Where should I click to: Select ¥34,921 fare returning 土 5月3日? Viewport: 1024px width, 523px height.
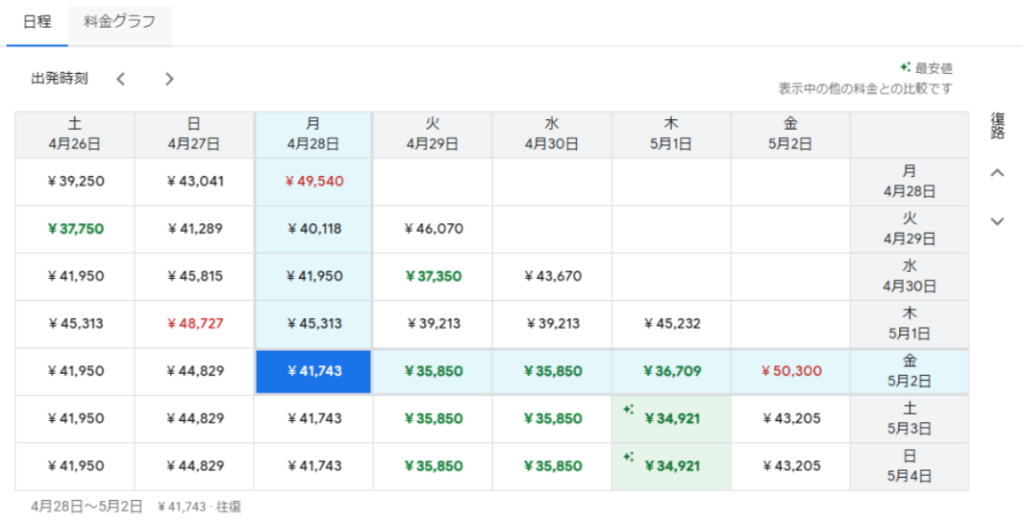671,419
